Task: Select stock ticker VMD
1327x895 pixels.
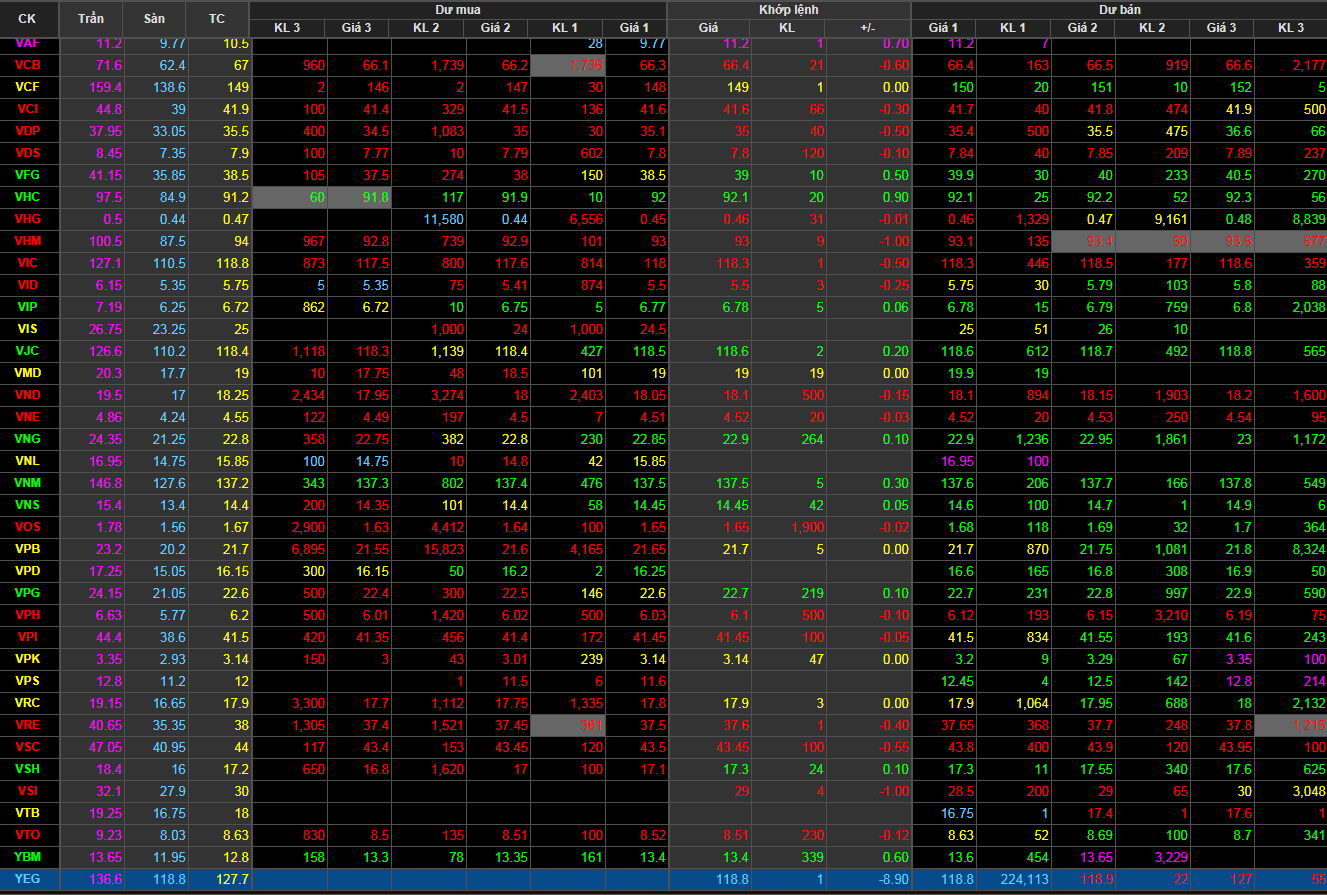Action: 28,373
